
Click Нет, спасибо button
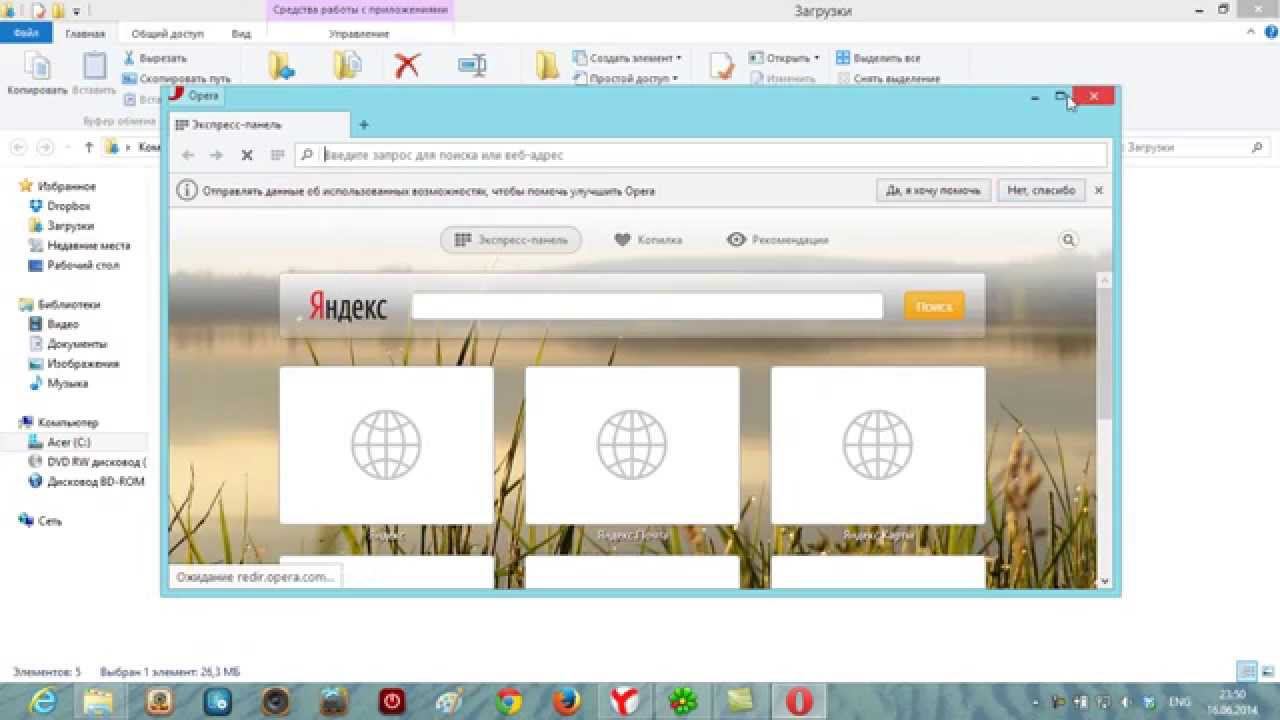[x=1041, y=190]
